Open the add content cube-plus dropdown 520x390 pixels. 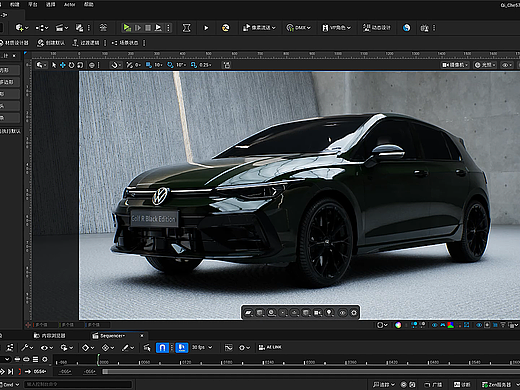[22, 28]
